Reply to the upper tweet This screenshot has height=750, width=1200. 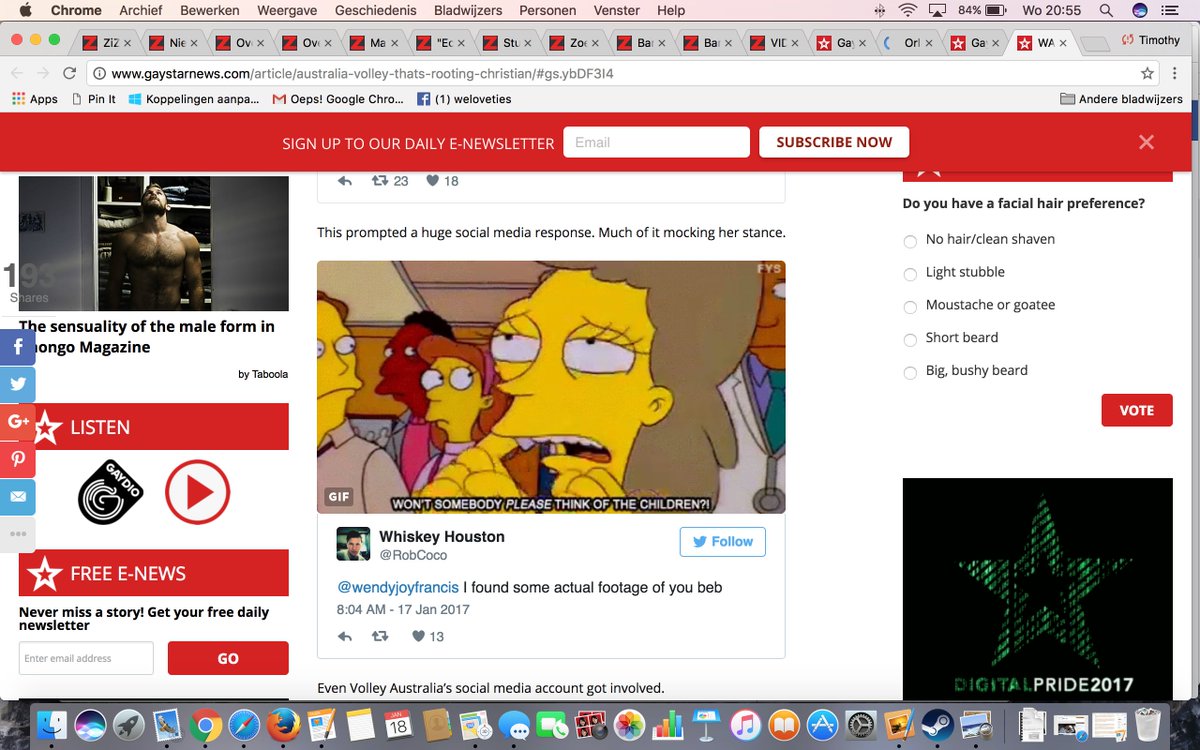(x=345, y=181)
